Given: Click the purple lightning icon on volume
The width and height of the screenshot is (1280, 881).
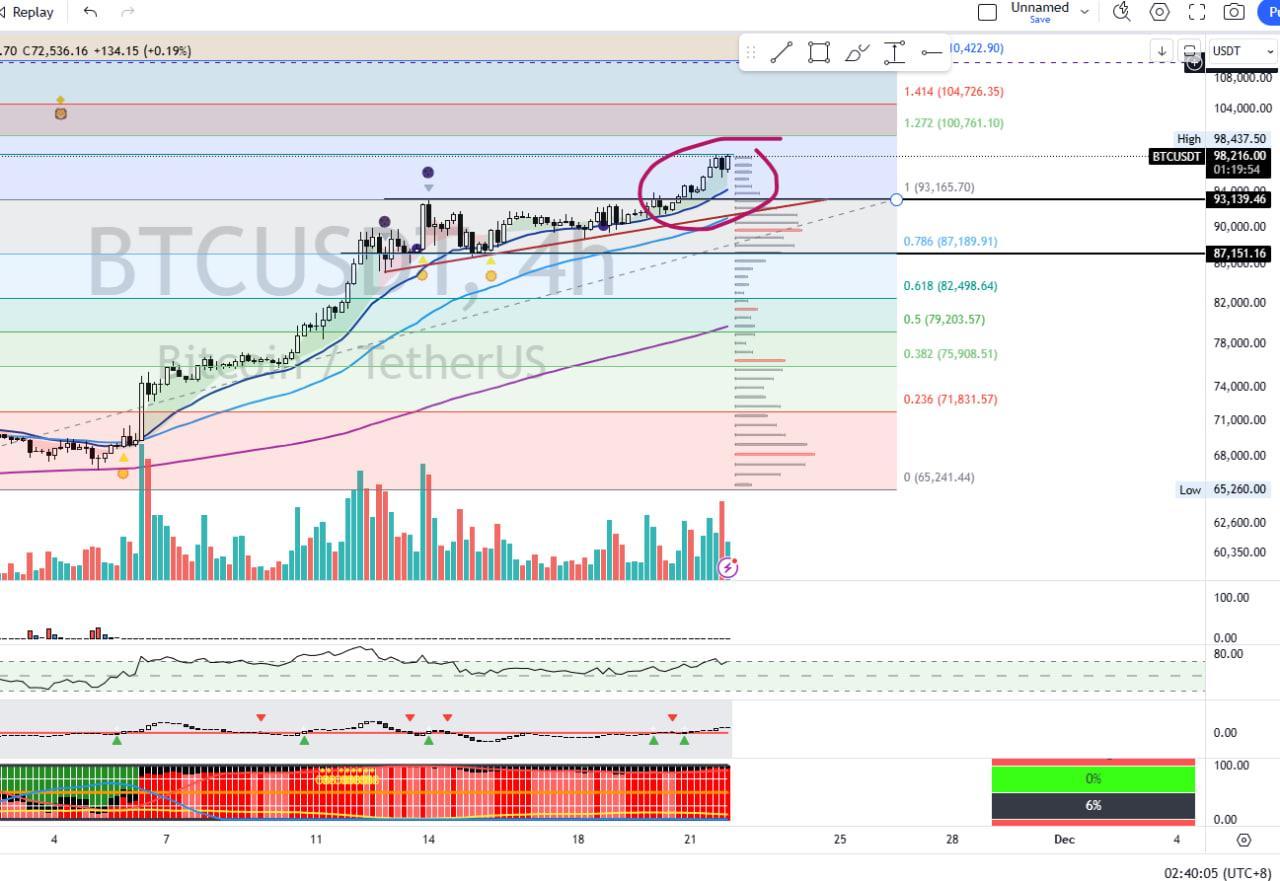Looking at the screenshot, I should pyautogui.click(x=728, y=568).
